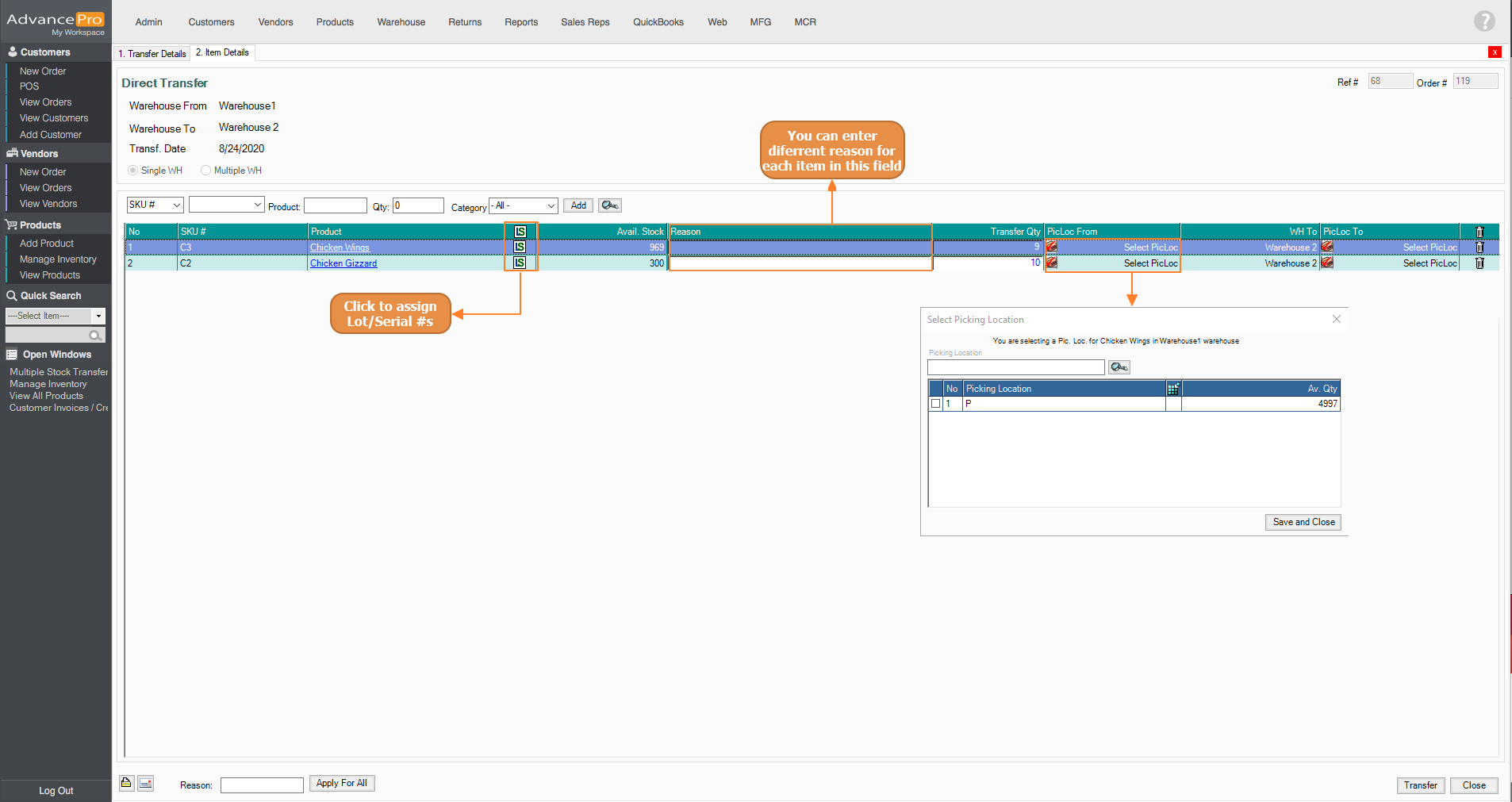Delete the Chicken Gizzard row with trash icon
The height and width of the screenshot is (802, 1512).
click(x=1479, y=263)
